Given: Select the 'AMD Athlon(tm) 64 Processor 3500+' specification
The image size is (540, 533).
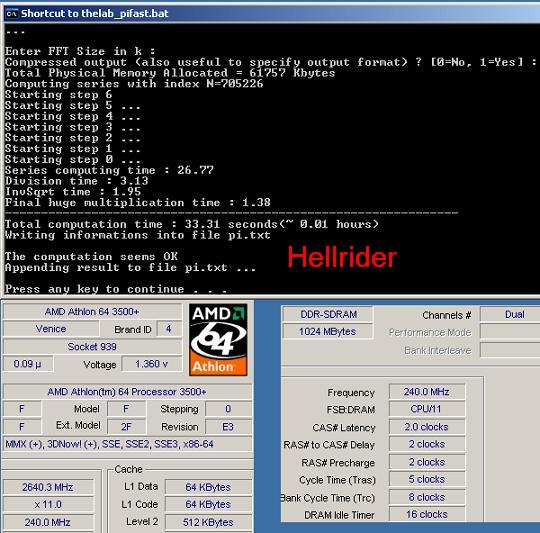Looking at the screenshot, I should click(127, 392).
